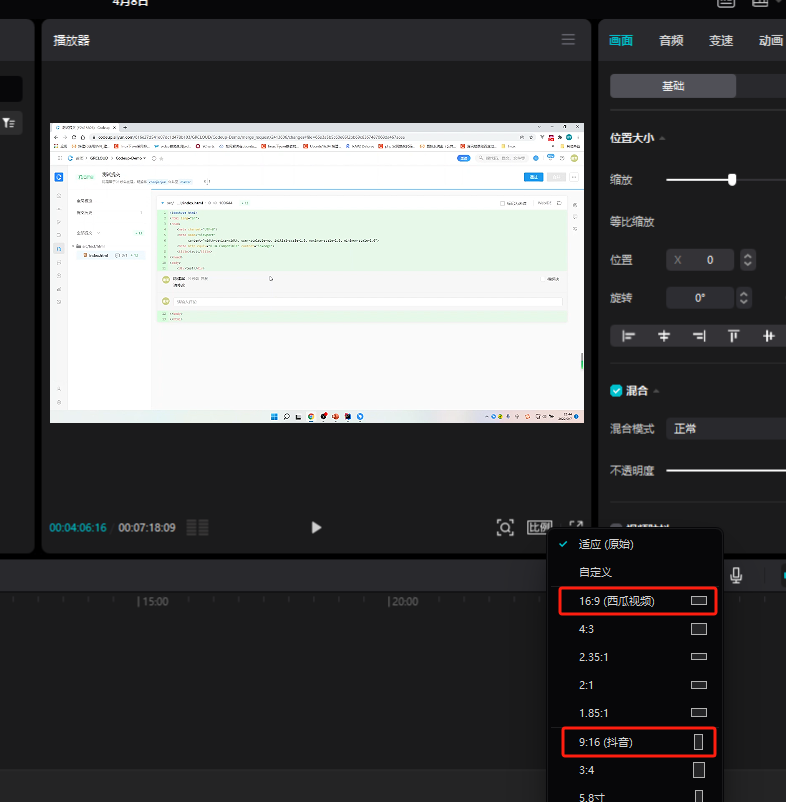
Task: Open the 比例 aspect ratio button
Action: click(540, 527)
